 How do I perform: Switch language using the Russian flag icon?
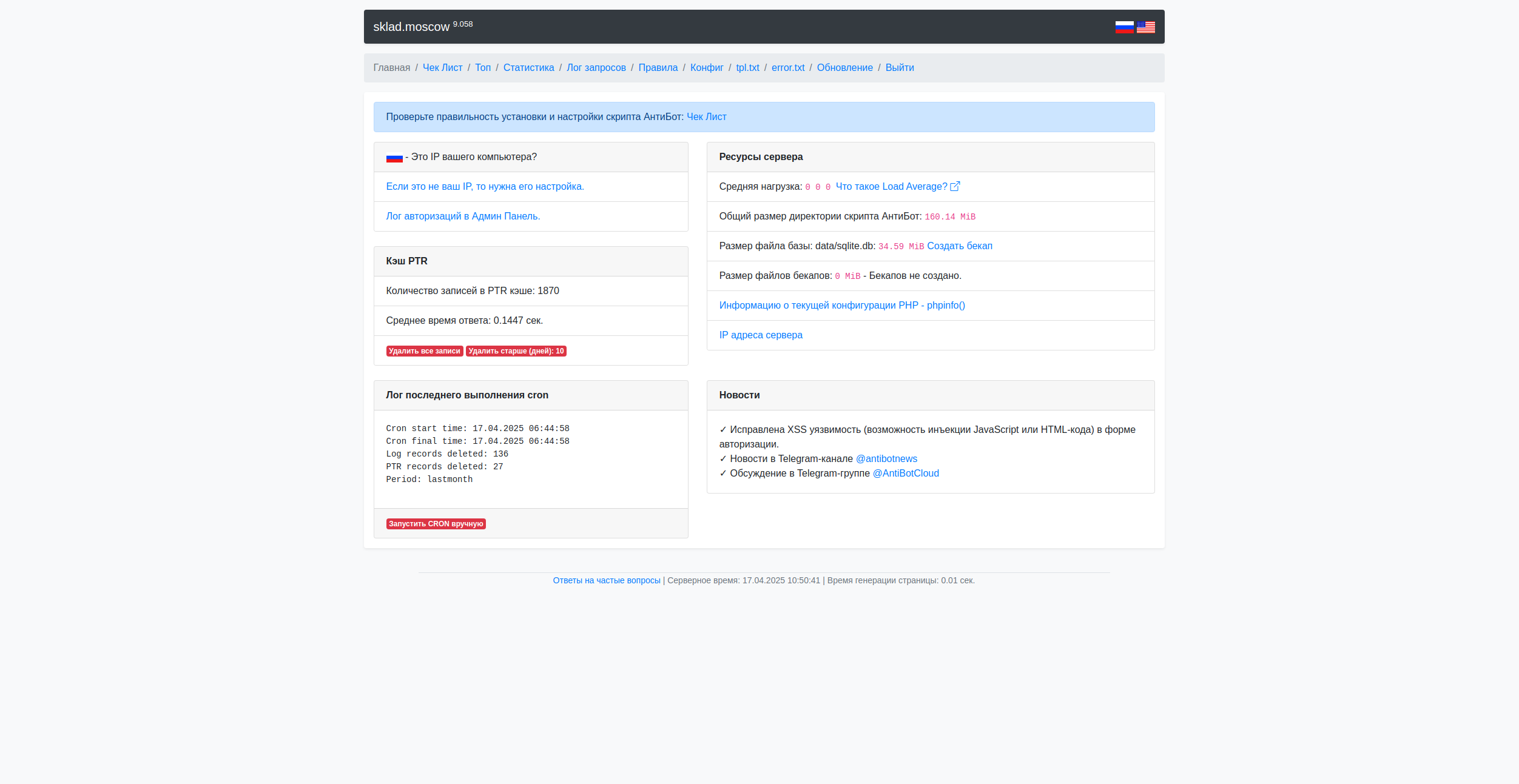1124,27
